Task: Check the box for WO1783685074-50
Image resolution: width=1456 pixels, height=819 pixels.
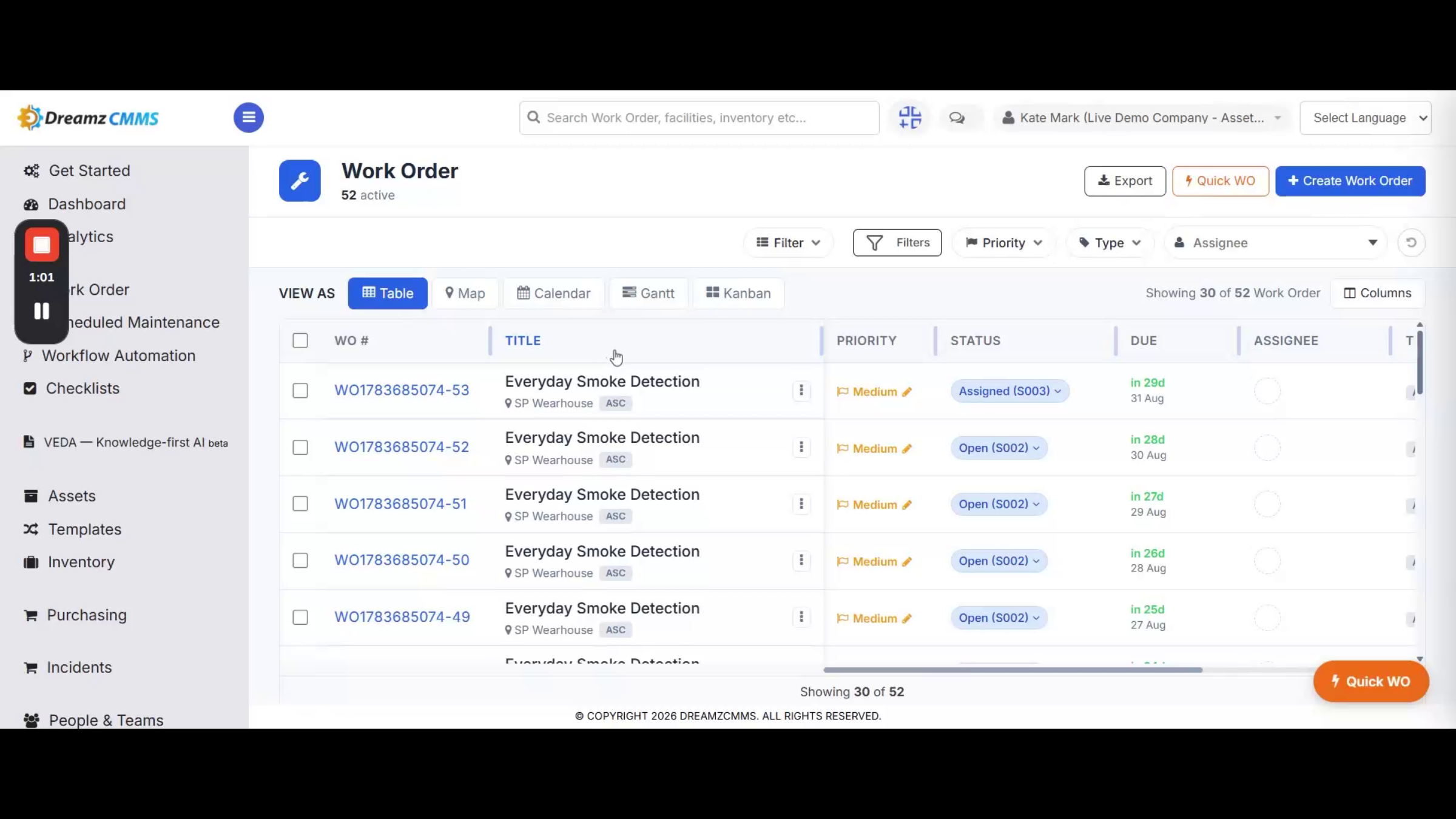Action: [300, 561]
